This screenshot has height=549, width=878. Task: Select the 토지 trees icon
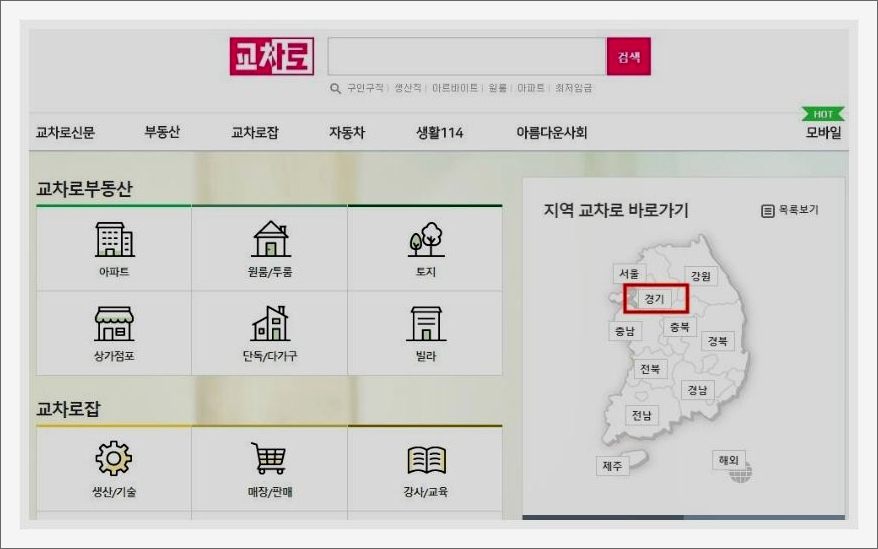point(426,239)
